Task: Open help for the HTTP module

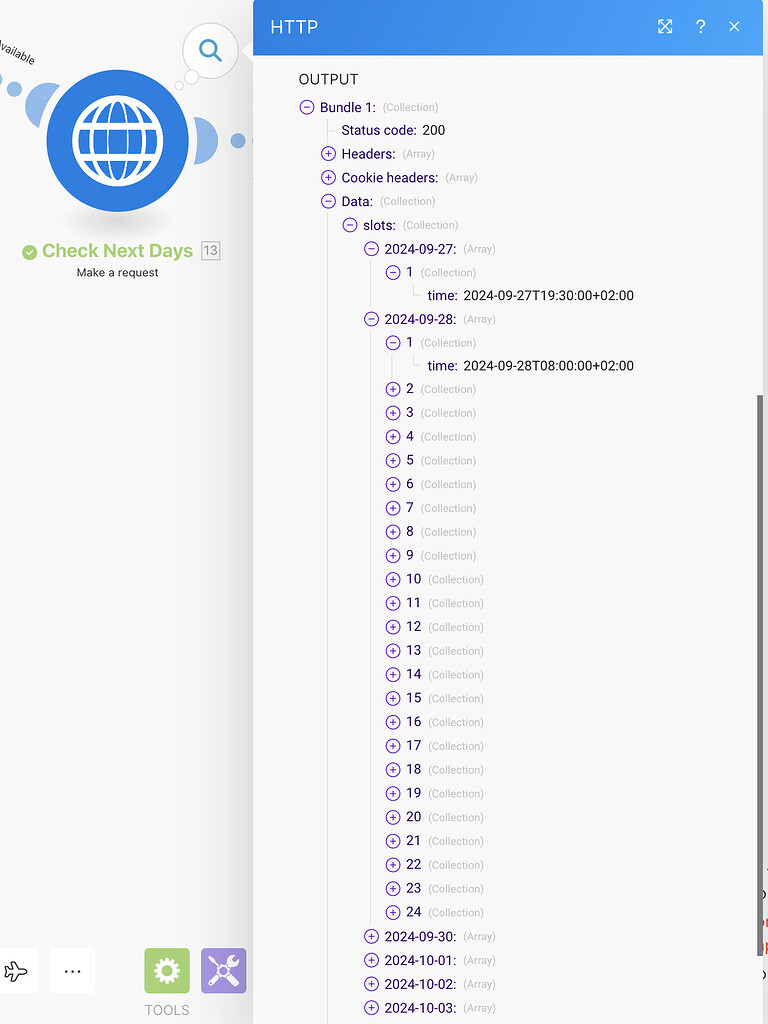Action: [x=700, y=27]
